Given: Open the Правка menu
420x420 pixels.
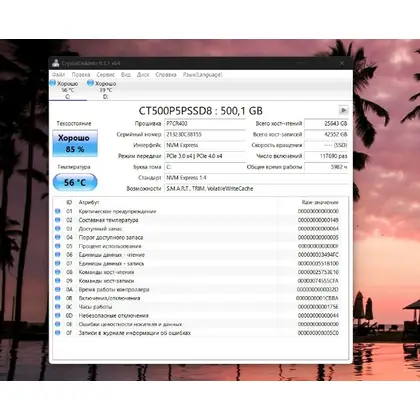Looking at the screenshot, I should click(81, 75).
